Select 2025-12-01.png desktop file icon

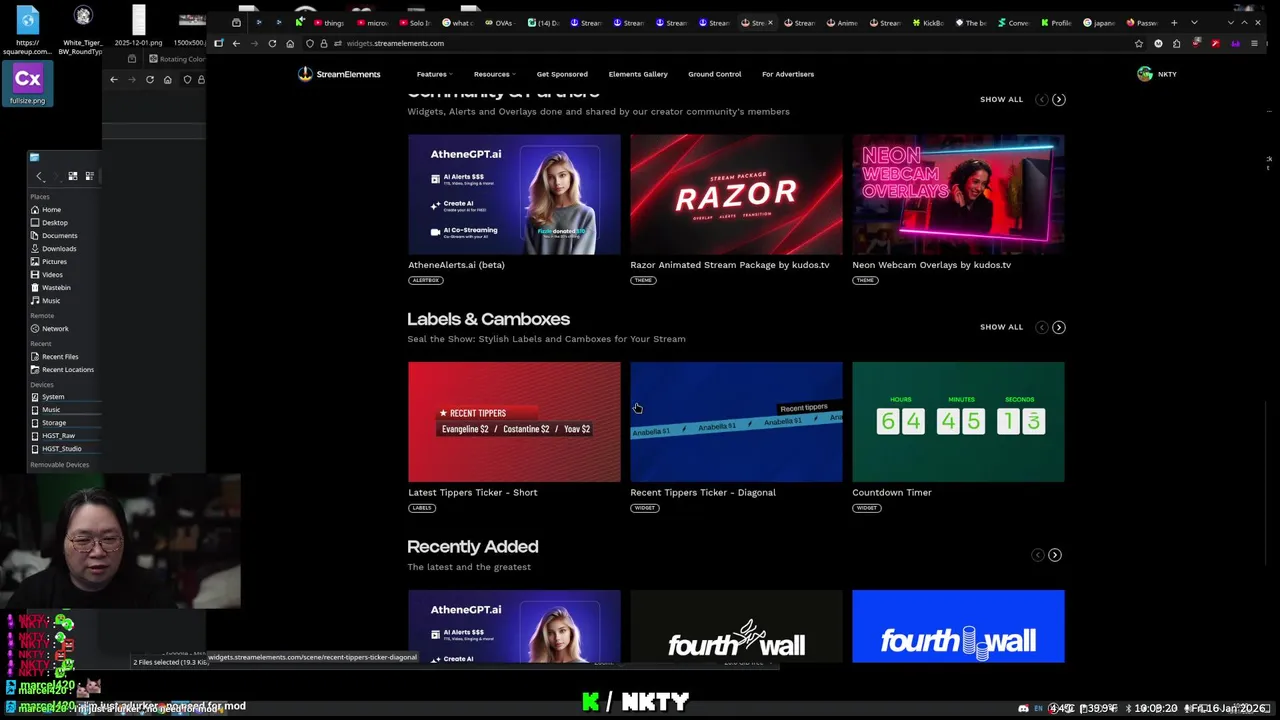(138, 27)
